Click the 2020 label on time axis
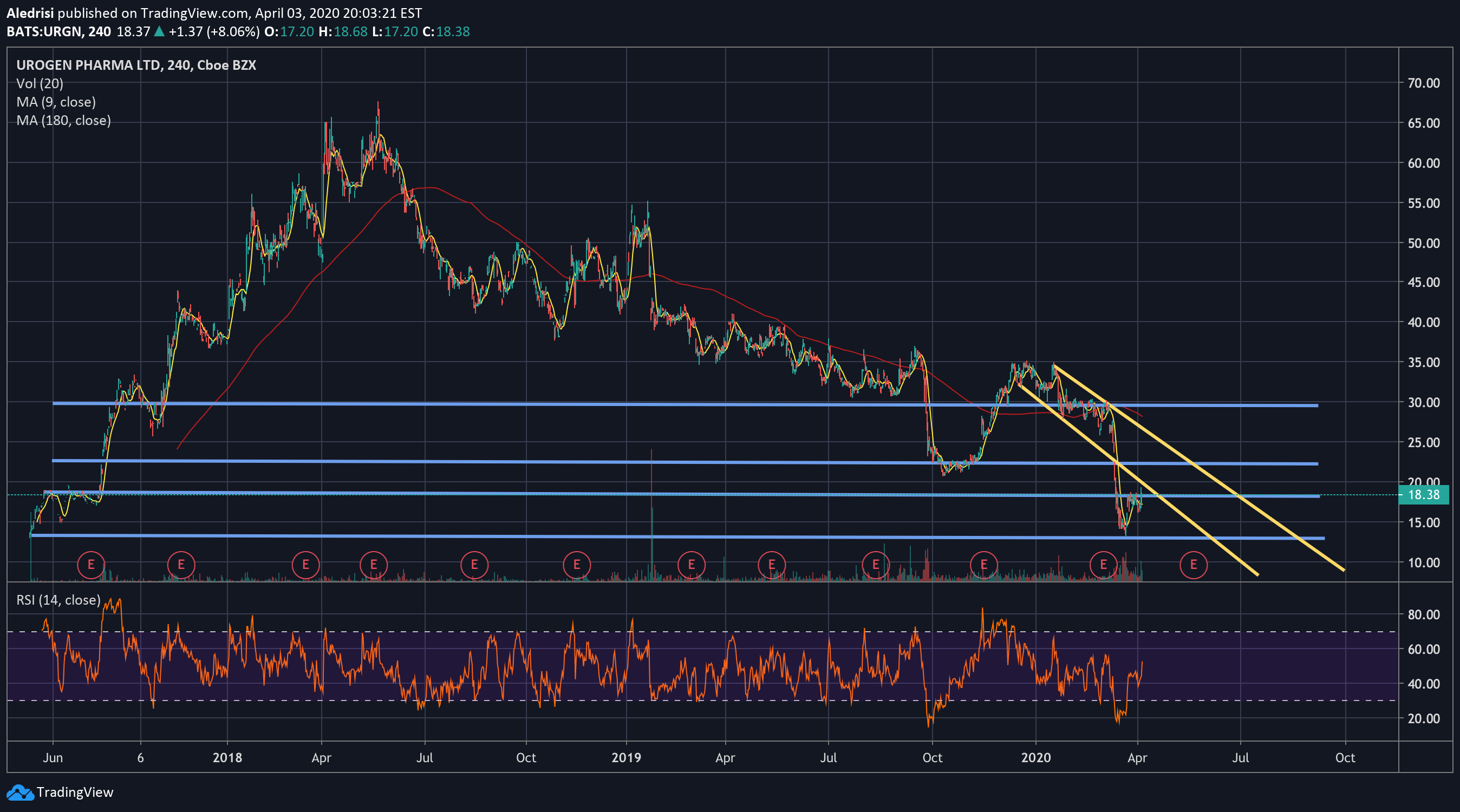Screen dimensions: 1460x812 (x=1035, y=758)
